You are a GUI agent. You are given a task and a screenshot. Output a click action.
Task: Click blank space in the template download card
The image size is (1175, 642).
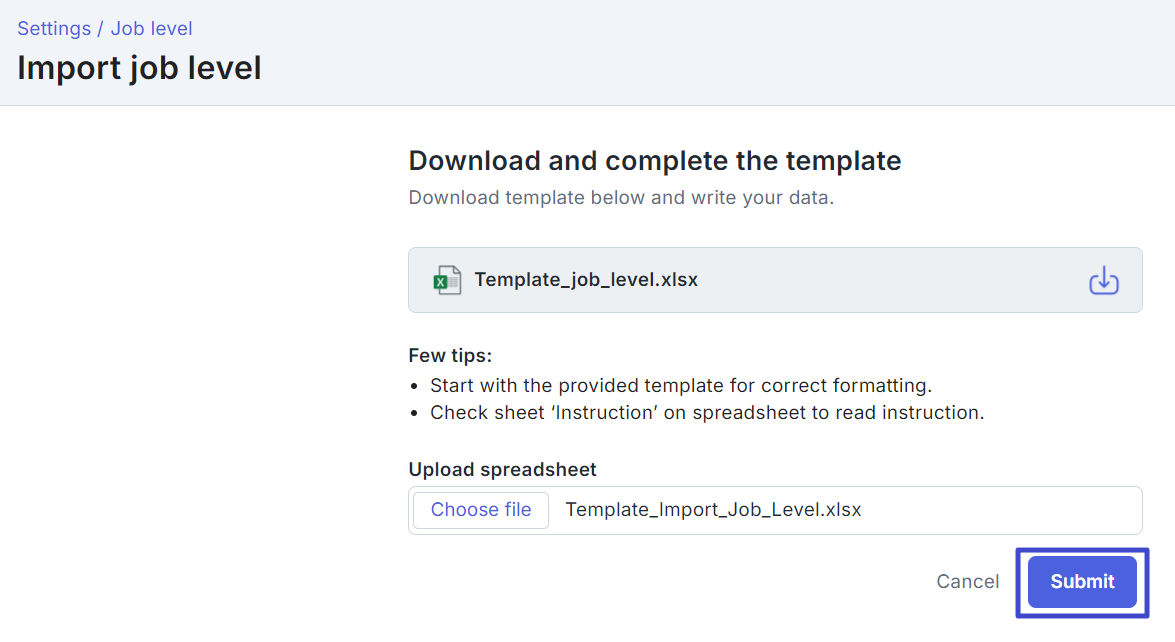(x=892, y=280)
